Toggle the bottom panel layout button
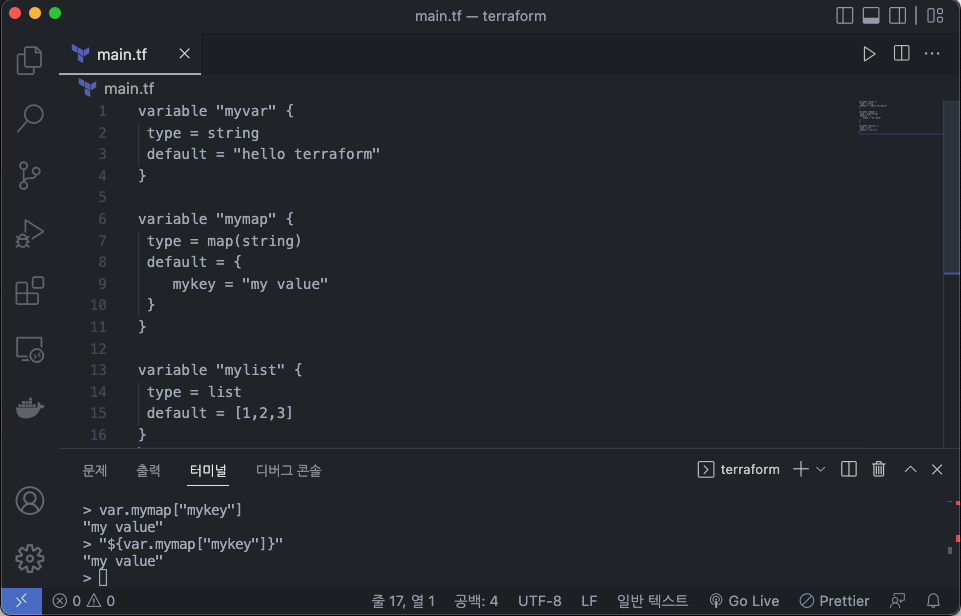Viewport: 961px width, 616px height. pyautogui.click(x=871, y=15)
